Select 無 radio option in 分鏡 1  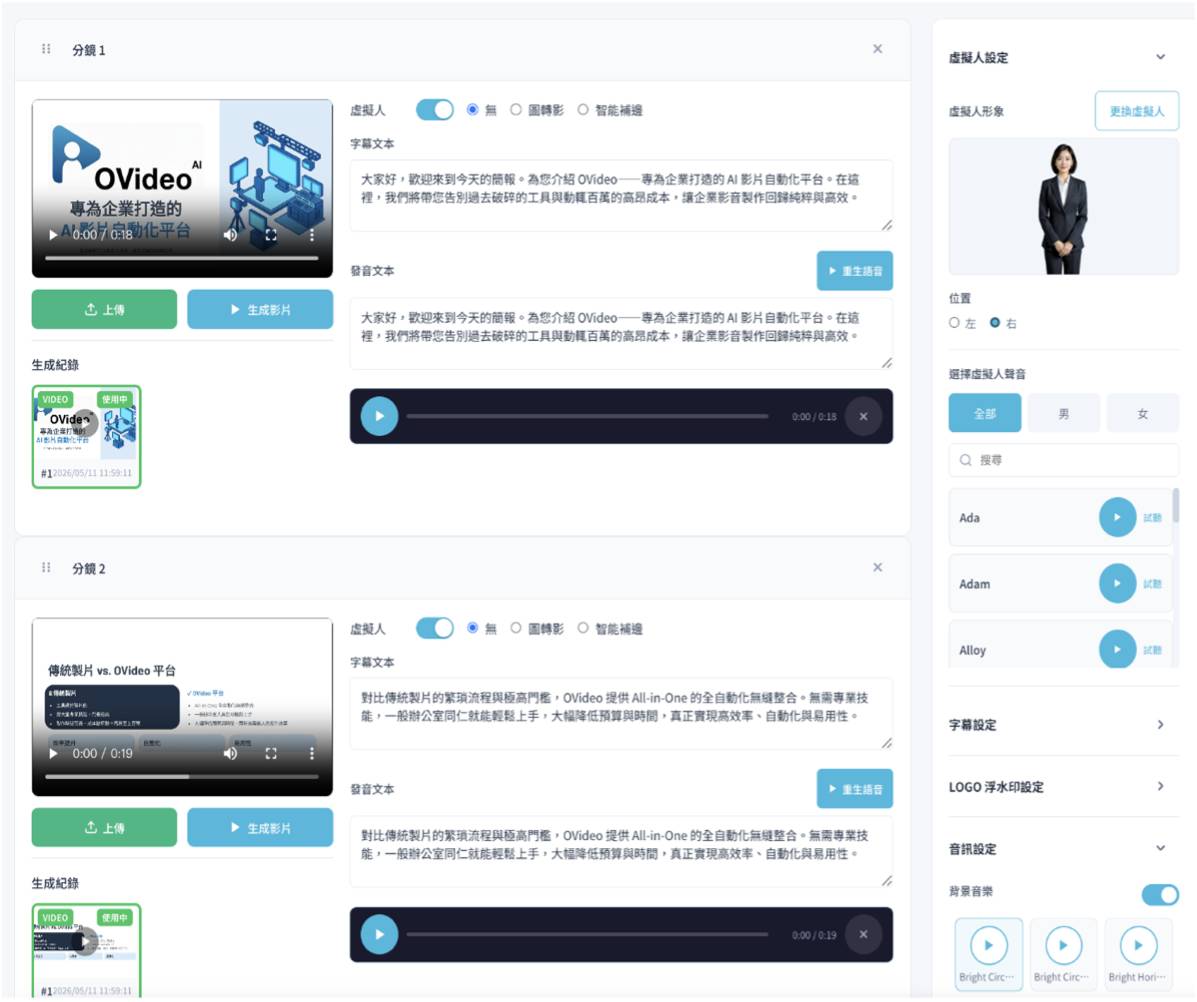click(473, 110)
